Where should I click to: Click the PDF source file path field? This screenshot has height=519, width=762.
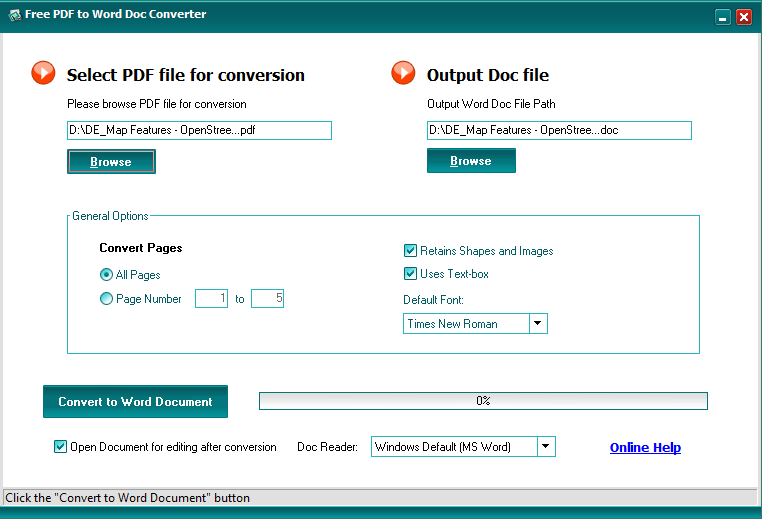[x=199, y=130]
